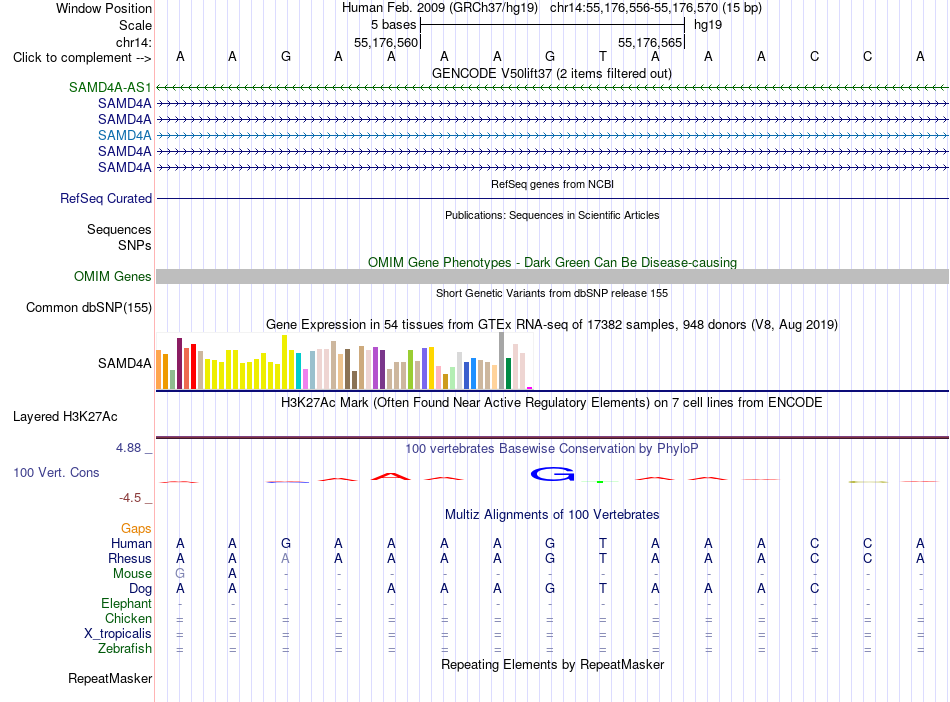Click the gray G base in Mouse row

click(180, 573)
